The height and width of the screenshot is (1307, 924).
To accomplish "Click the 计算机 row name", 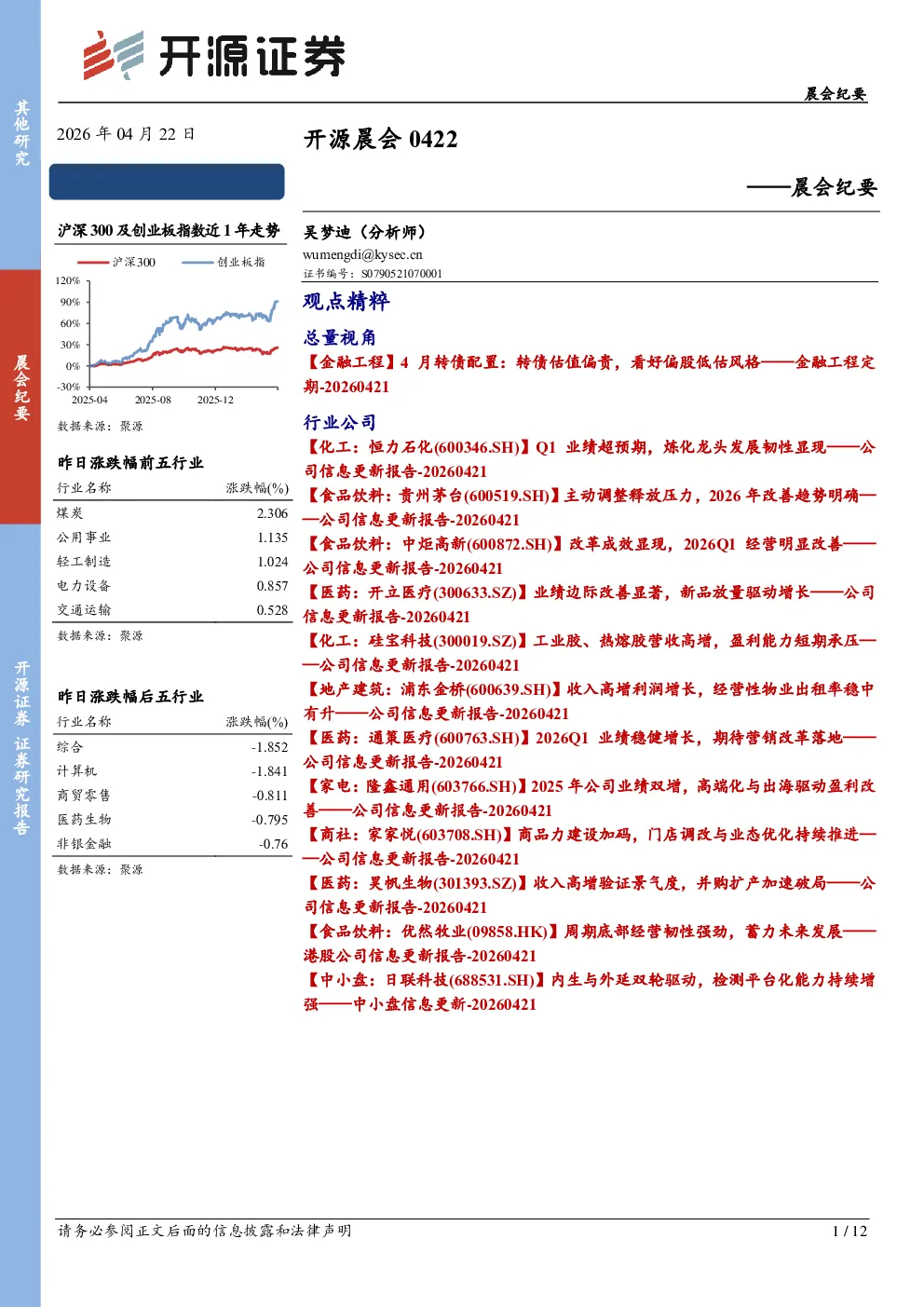I will tap(77, 771).
